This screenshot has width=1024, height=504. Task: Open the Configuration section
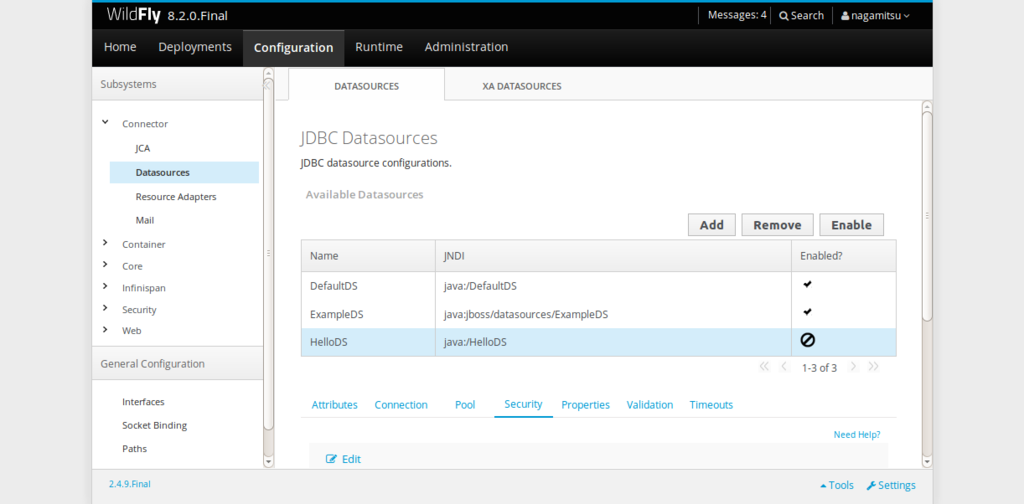pos(293,48)
